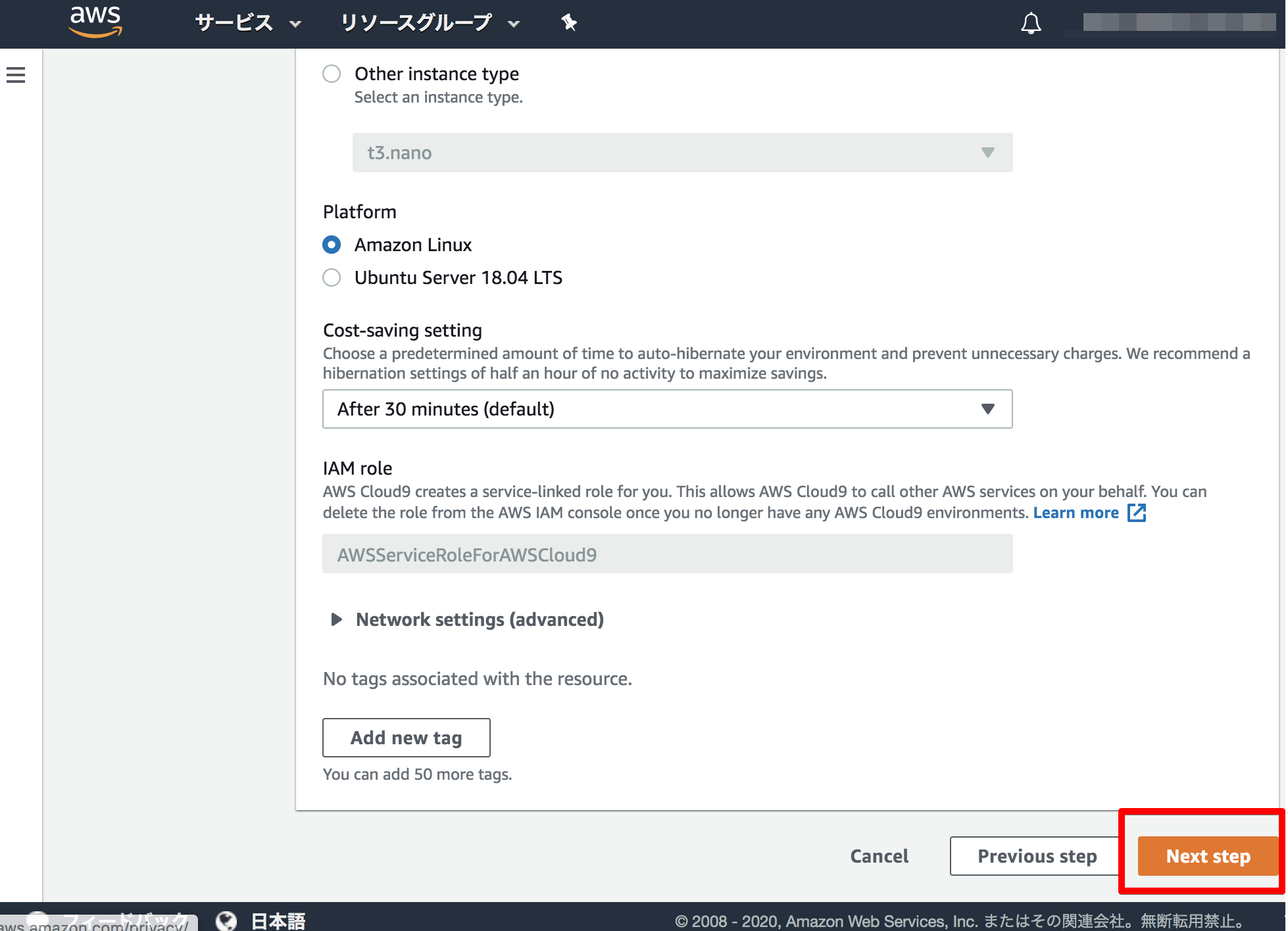Click the pin shortcut icon

pyautogui.click(x=569, y=23)
